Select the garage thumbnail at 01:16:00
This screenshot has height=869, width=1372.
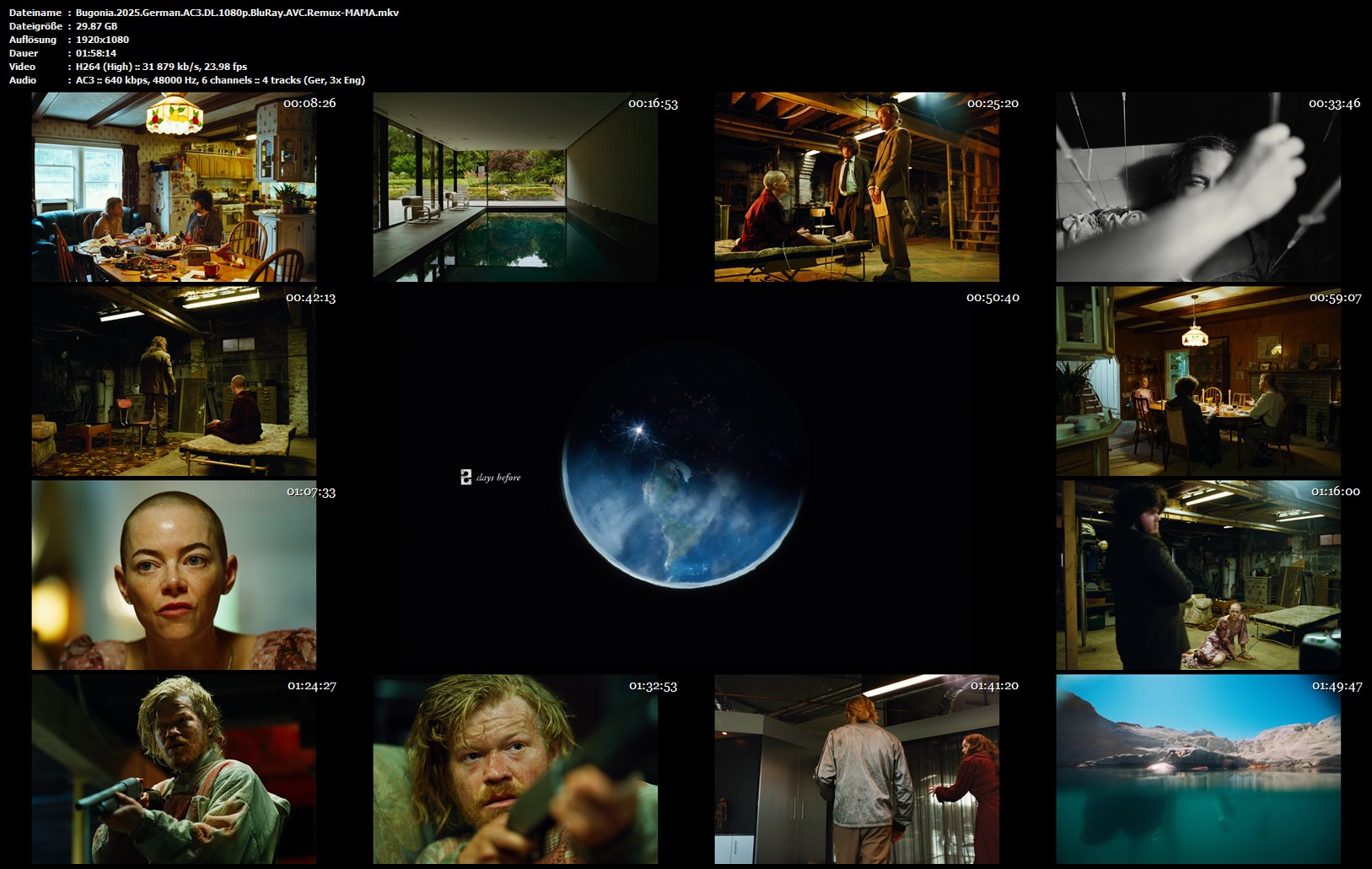click(1198, 575)
